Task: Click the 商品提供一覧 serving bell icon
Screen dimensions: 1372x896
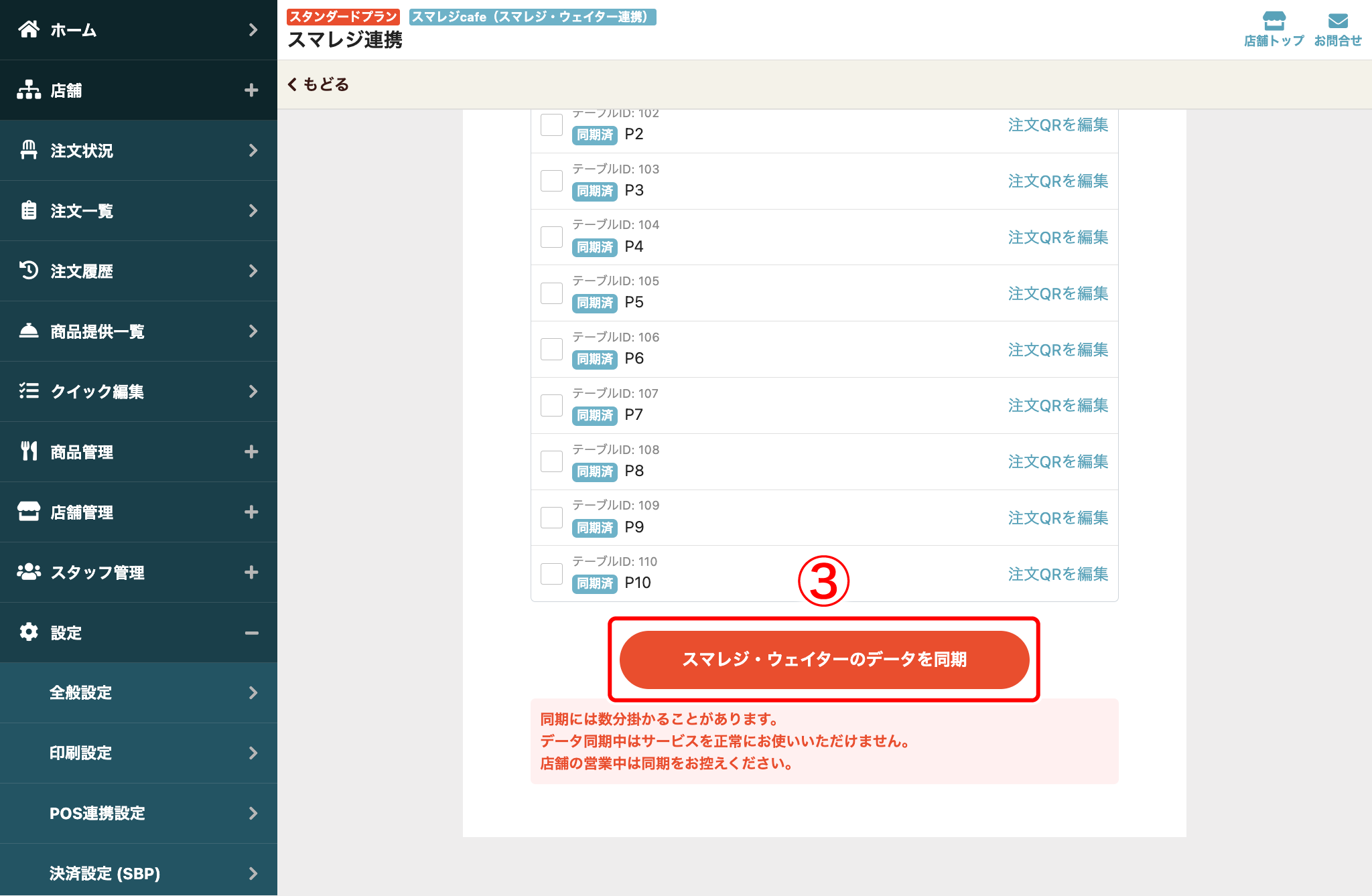Action: pos(29,331)
